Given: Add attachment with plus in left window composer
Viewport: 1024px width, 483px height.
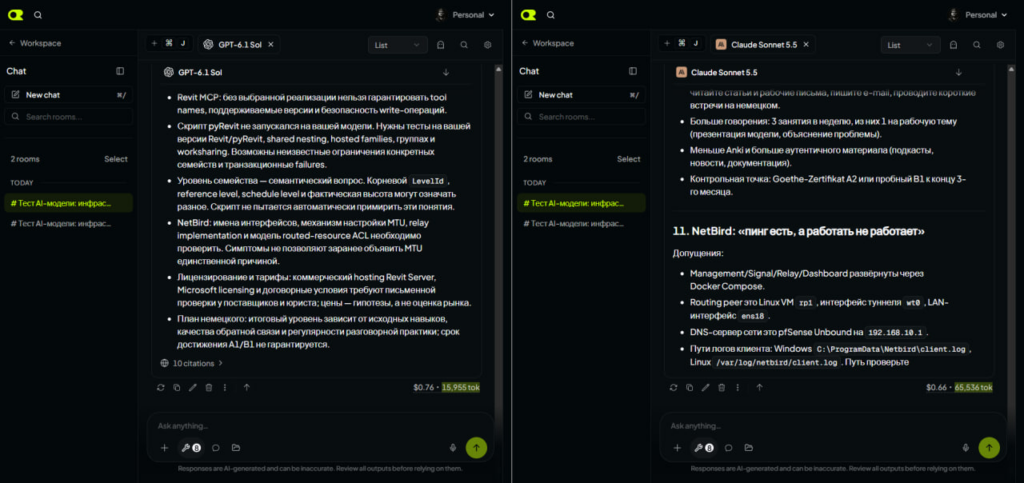Looking at the screenshot, I should point(165,448).
